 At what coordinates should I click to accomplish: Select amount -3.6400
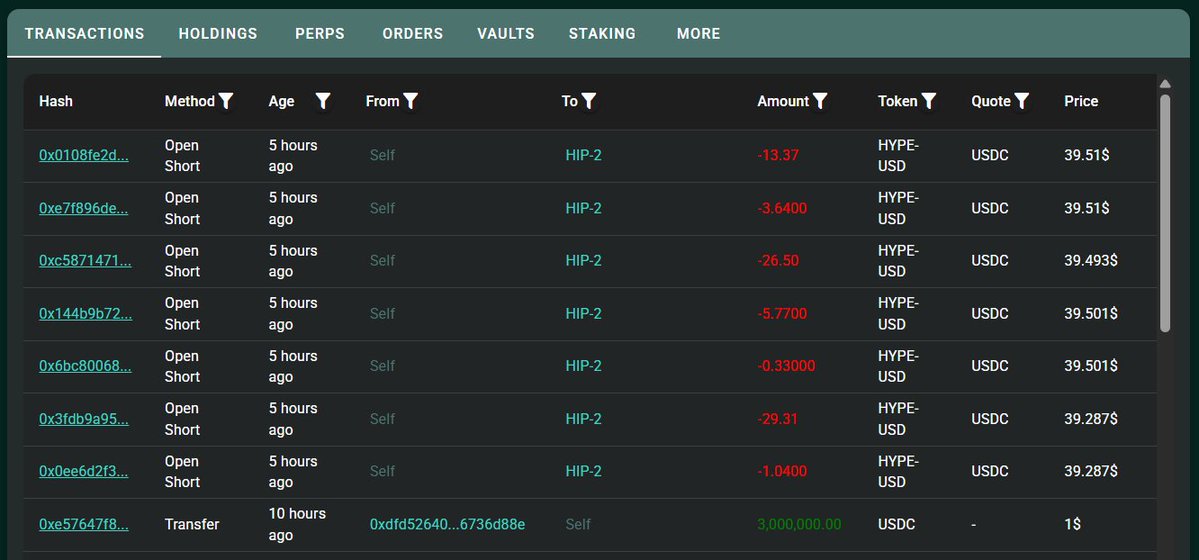click(781, 208)
